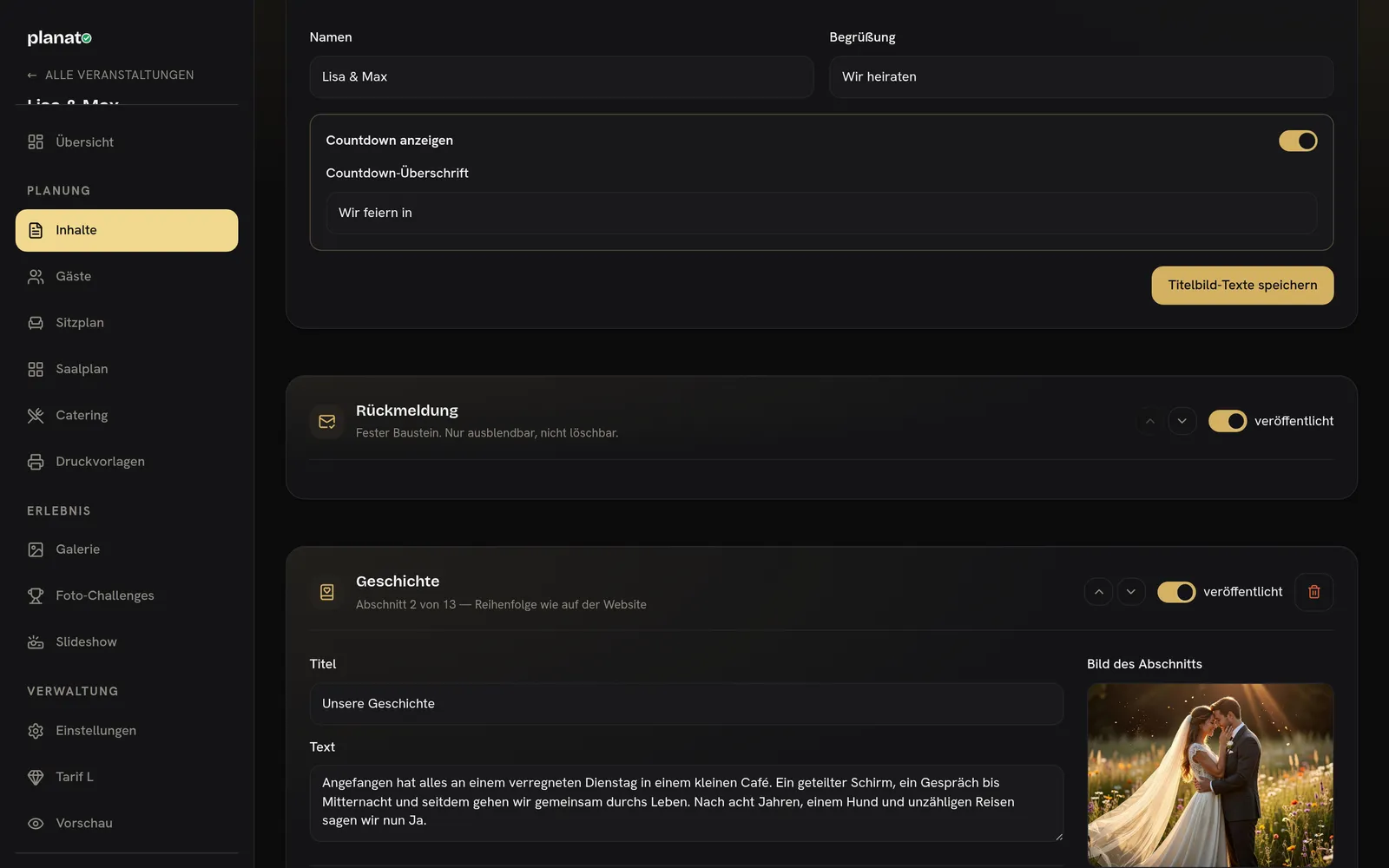Viewport: 1389px width, 868px height.
Task: Click Titelbild-Texte speichern button
Action: point(1242,286)
